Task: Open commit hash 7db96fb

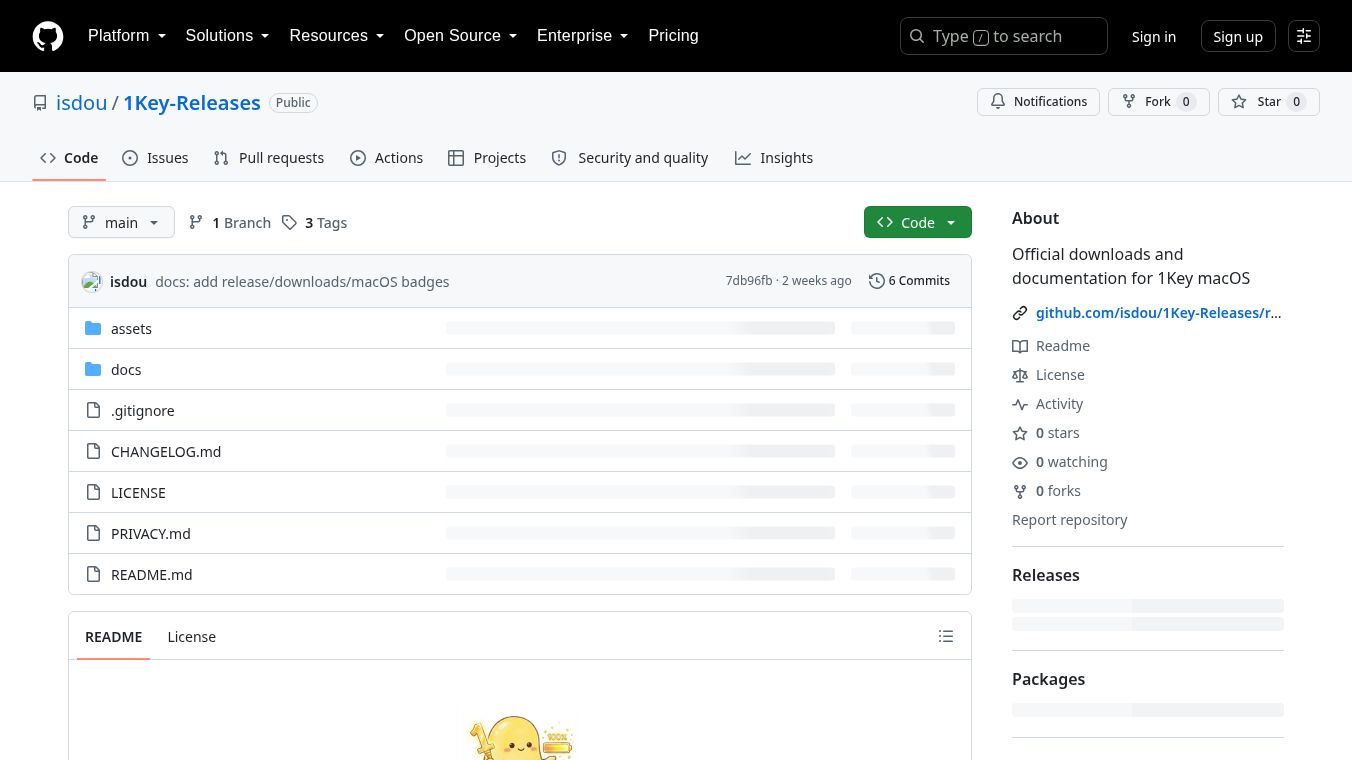Action: coord(749,281)
